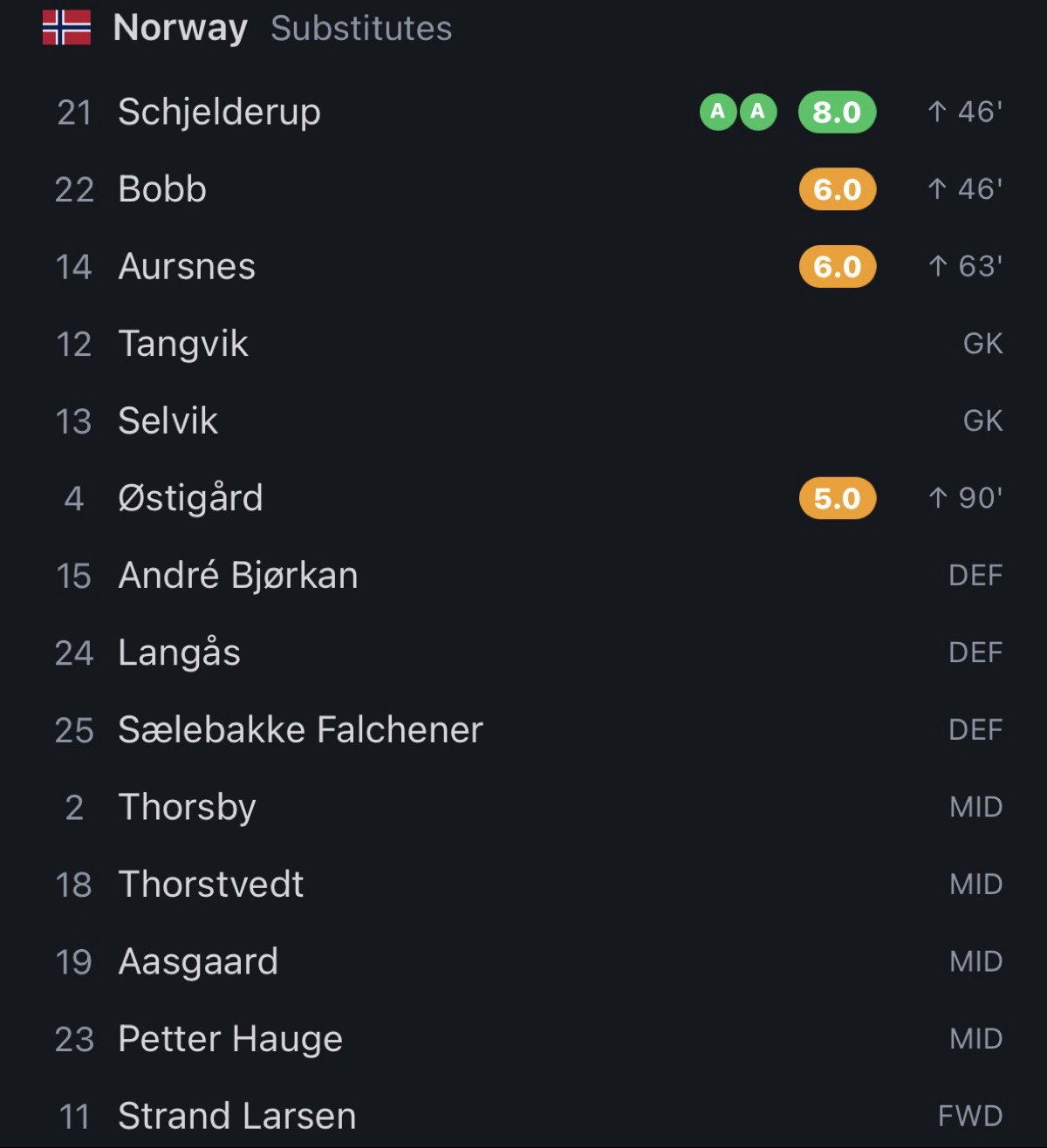The width and height of the screenshot is (1047, 1148).
Task: Click Østigård's 90' substitution arrow
Action: [x=937, y=498]
